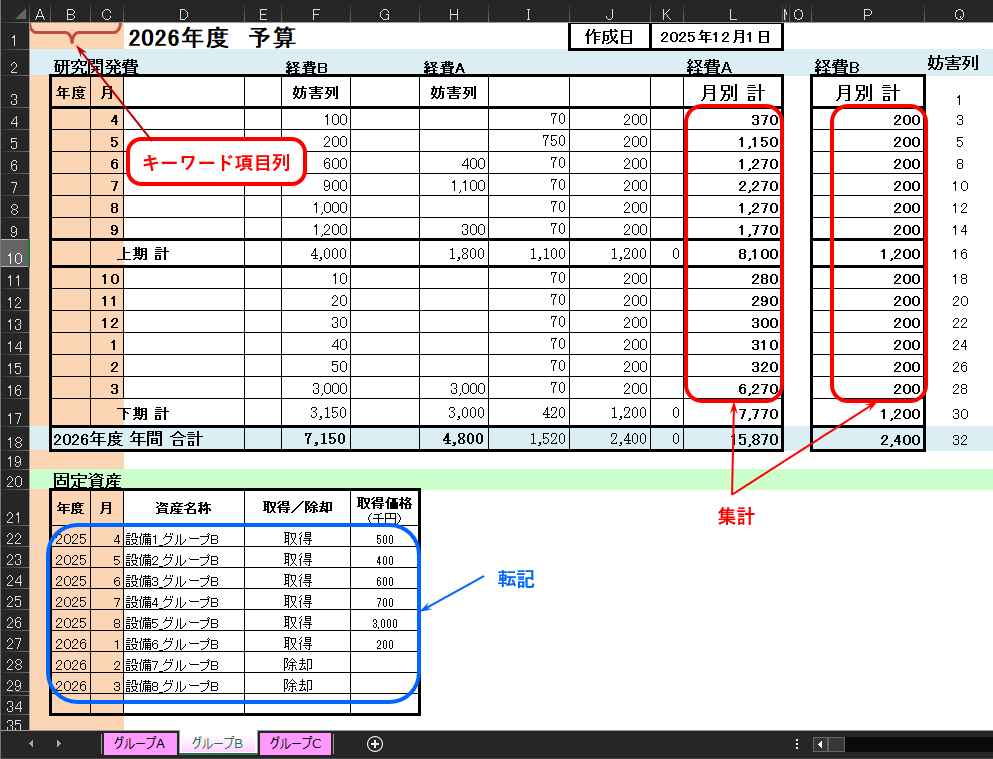This screenshot has width=993, height=759.
Task: Click the date cell 2025年12月1日
Action: click(x=716, y=37)
